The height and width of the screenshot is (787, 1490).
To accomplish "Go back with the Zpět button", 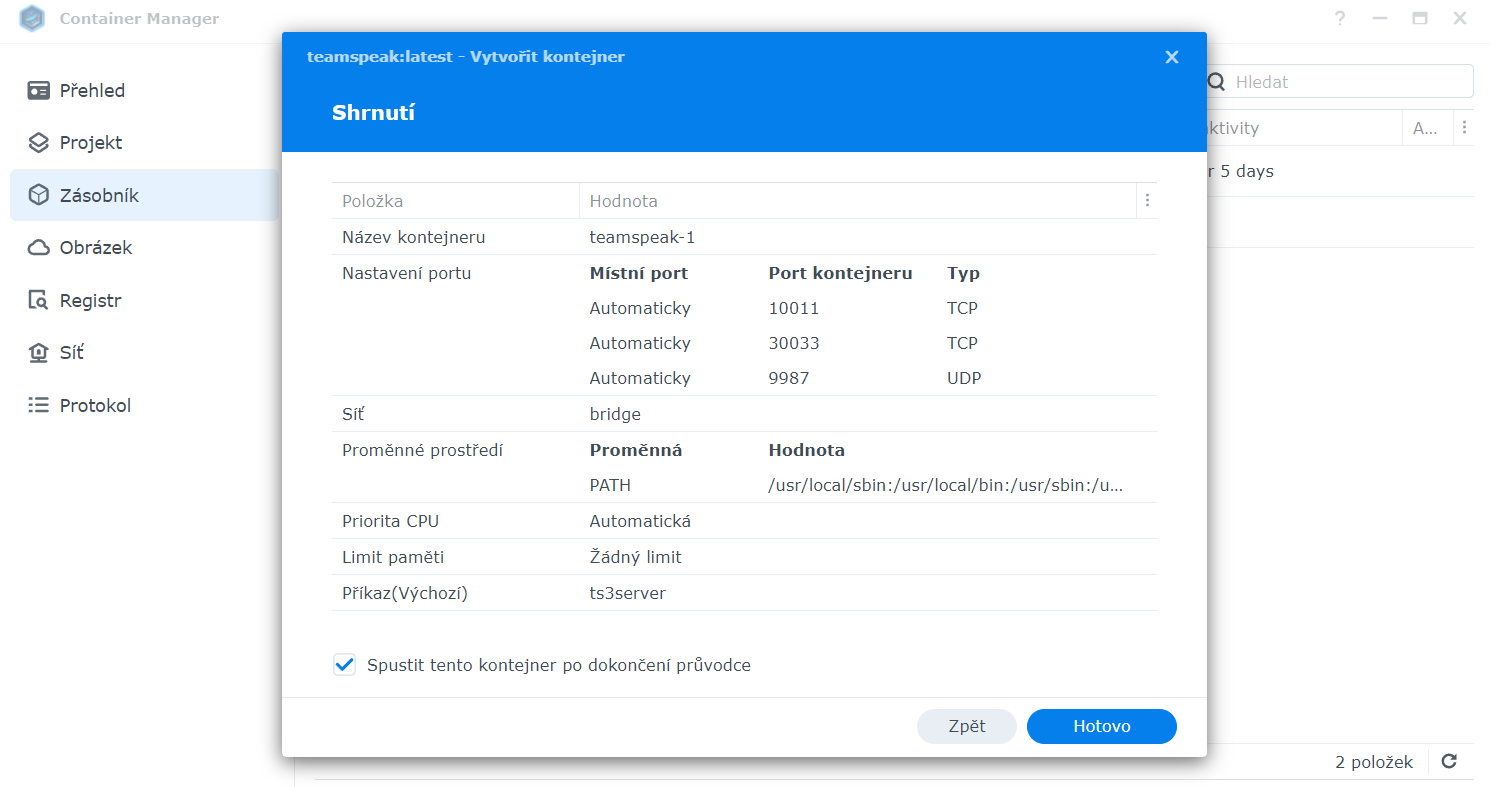I will [x=966, y=726].
